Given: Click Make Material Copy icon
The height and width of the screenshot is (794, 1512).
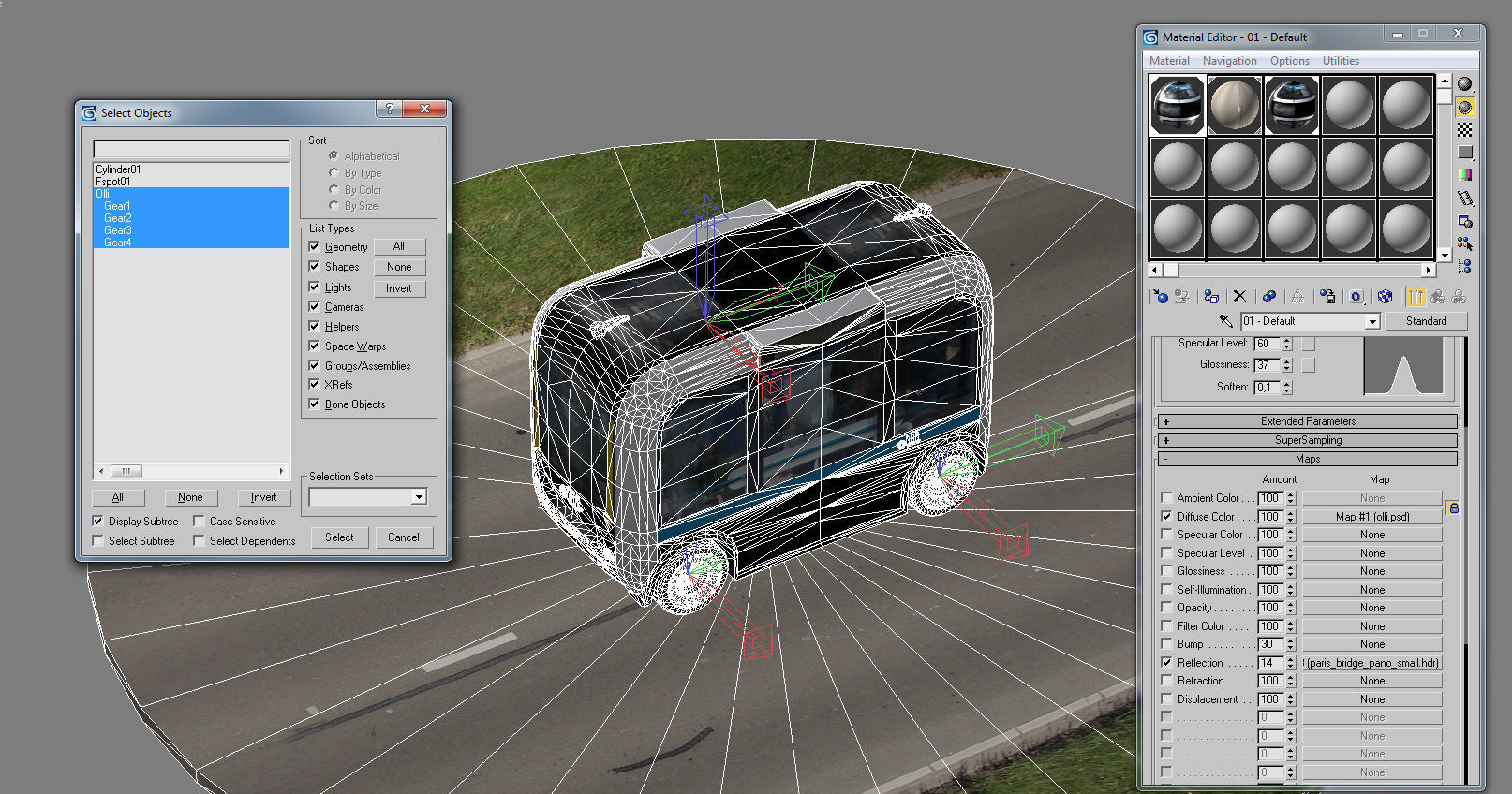Looking at the screenshot, I should (x=1268, y=297).
